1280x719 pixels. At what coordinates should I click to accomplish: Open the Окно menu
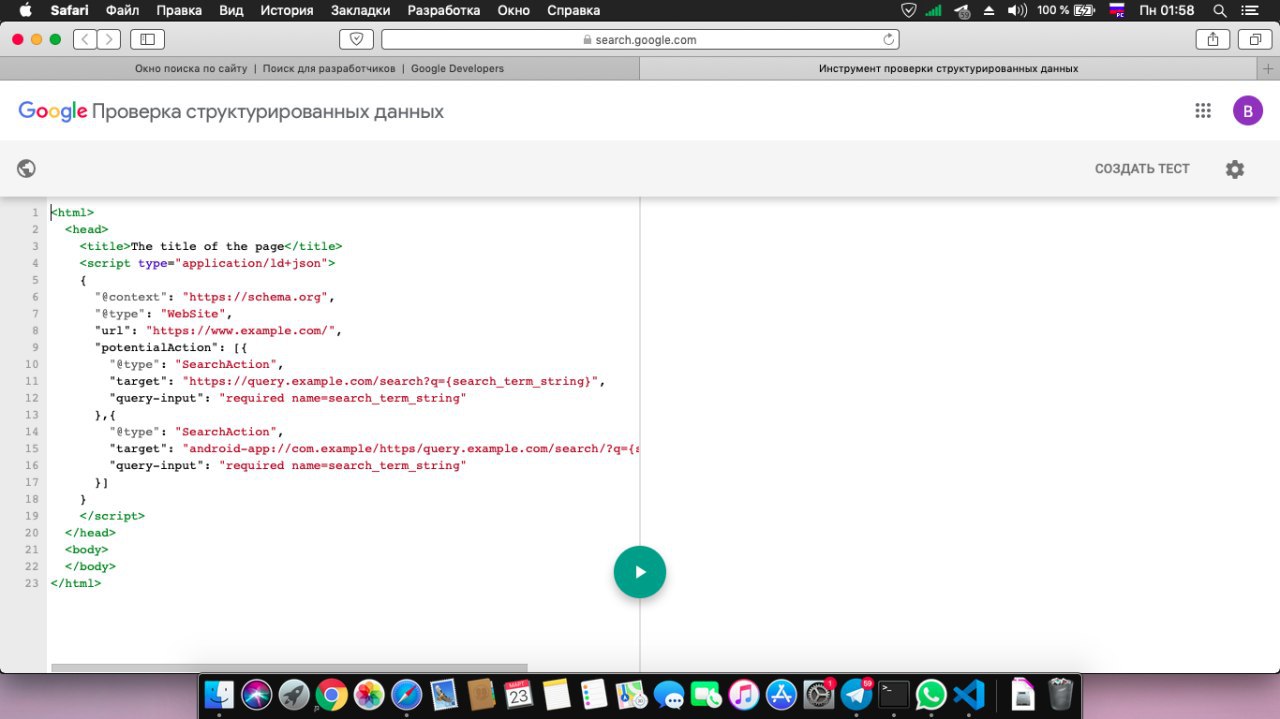(x=514, y=10)
